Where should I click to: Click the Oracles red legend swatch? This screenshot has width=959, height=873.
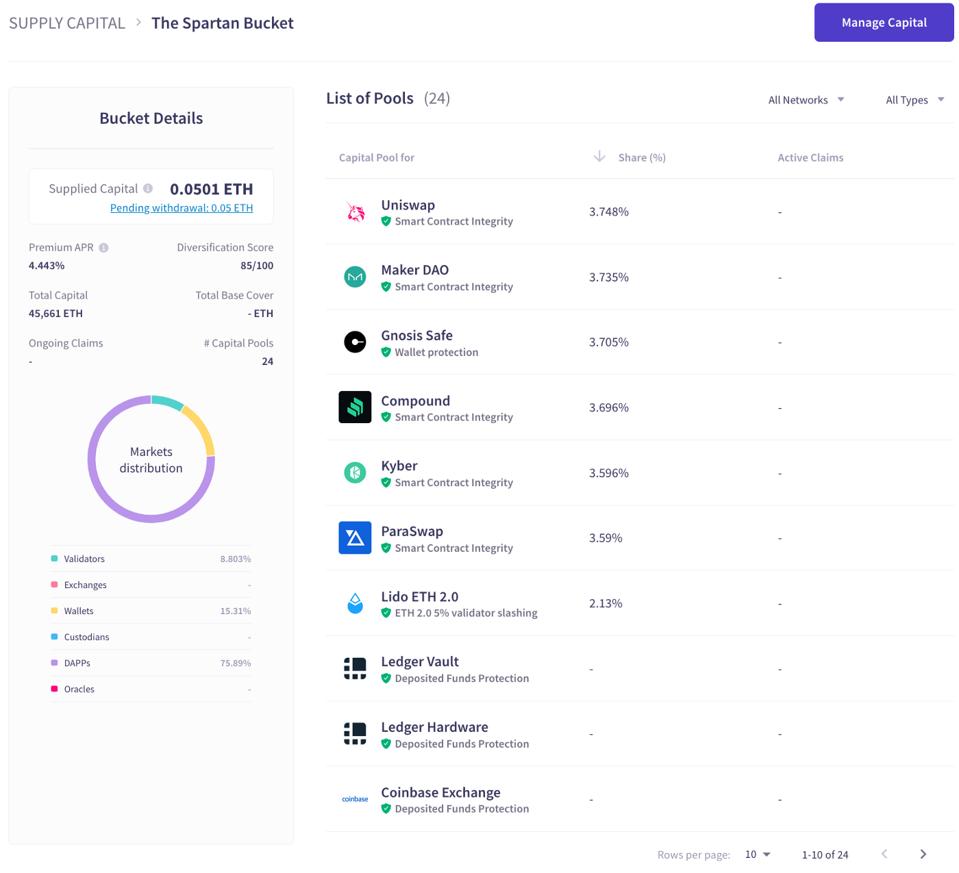tap(54, 689)
